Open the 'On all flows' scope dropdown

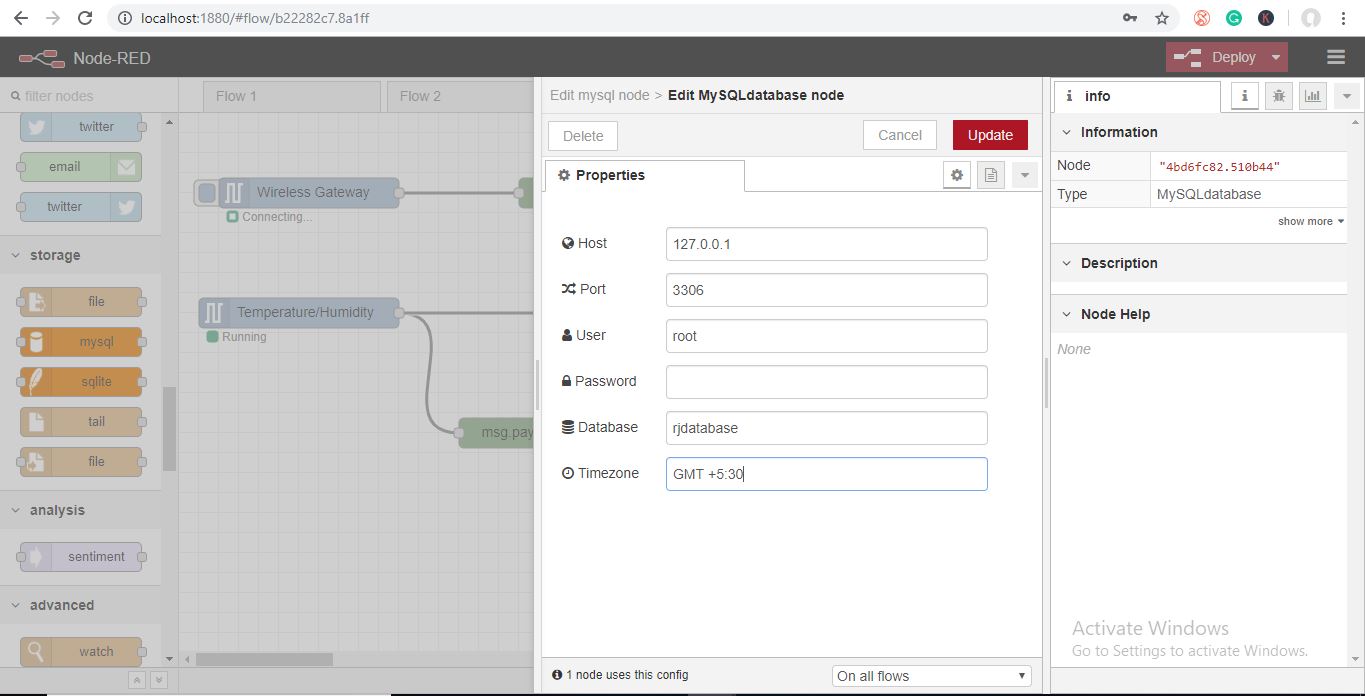pyautogui.click(x=931, y=676)
